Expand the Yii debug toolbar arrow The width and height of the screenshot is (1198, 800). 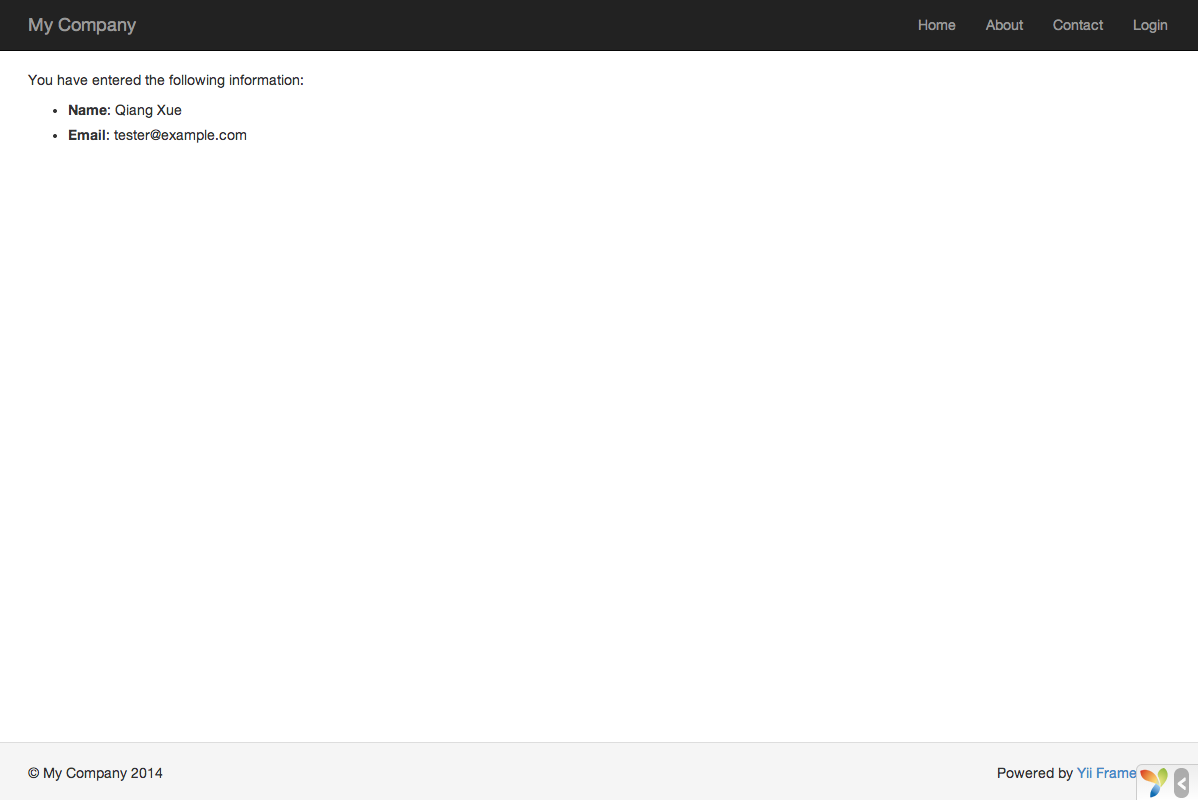[1181, 782]
